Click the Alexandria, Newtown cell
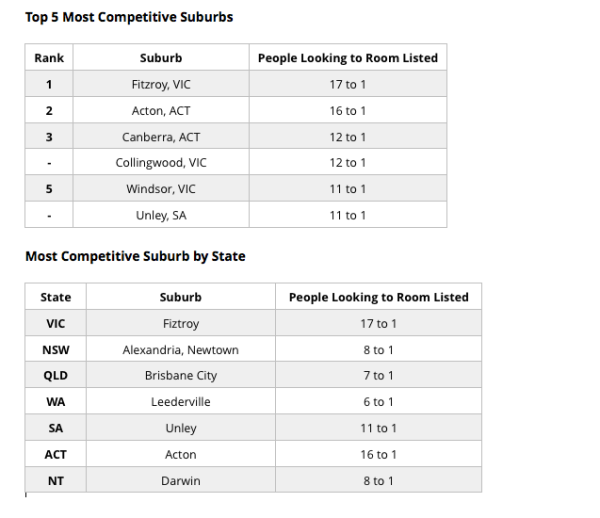 181,350
